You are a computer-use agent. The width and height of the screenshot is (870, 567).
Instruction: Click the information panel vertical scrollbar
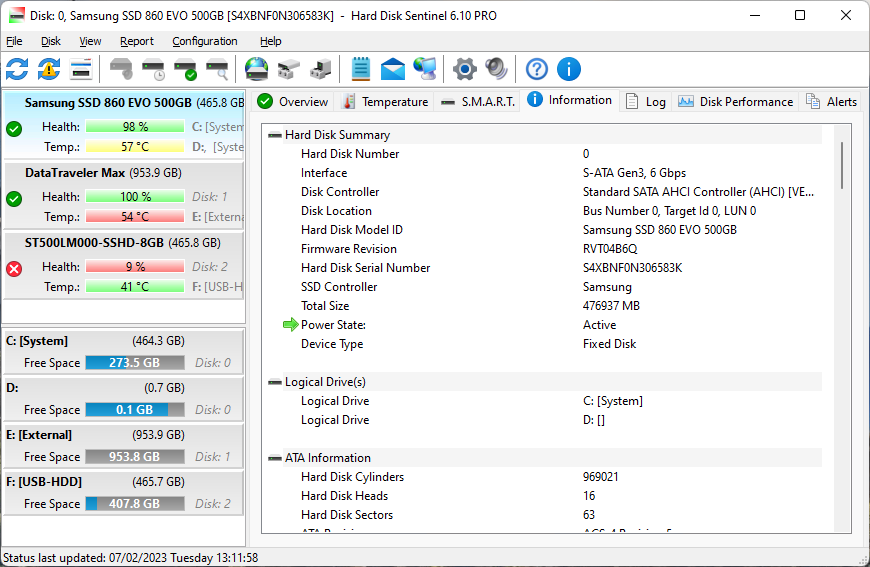click(x=843, y=165)
